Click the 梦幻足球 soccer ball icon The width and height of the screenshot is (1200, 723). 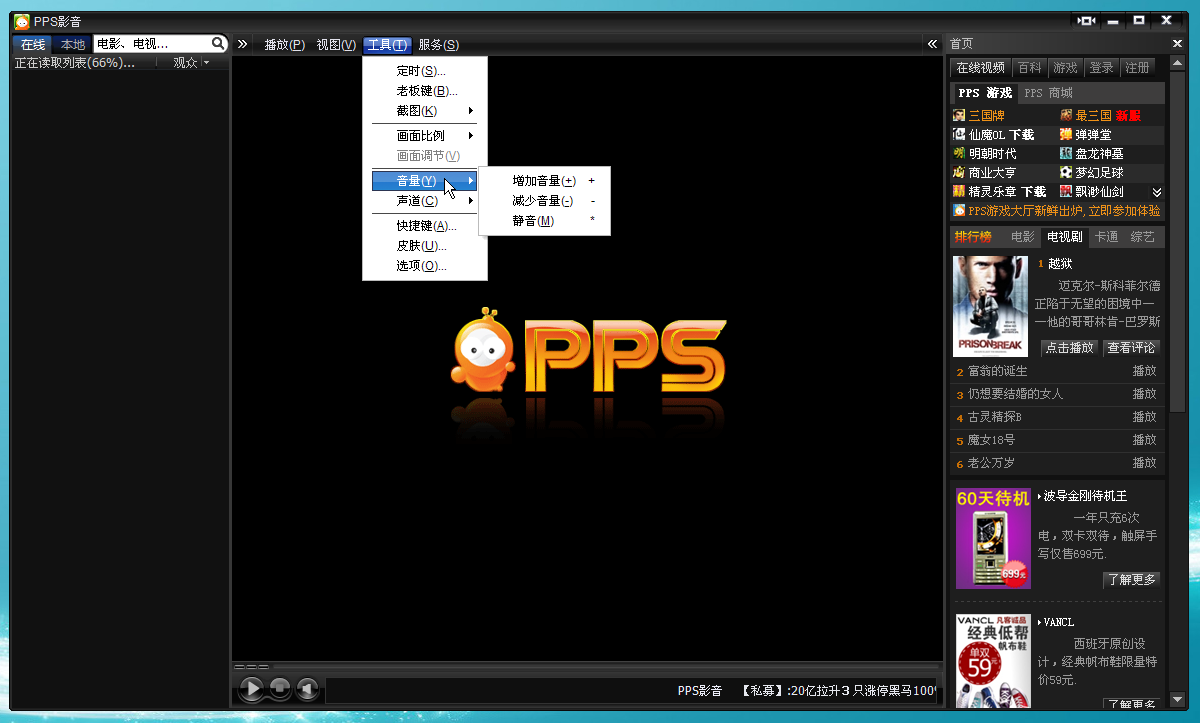(x=1066, y=172)
